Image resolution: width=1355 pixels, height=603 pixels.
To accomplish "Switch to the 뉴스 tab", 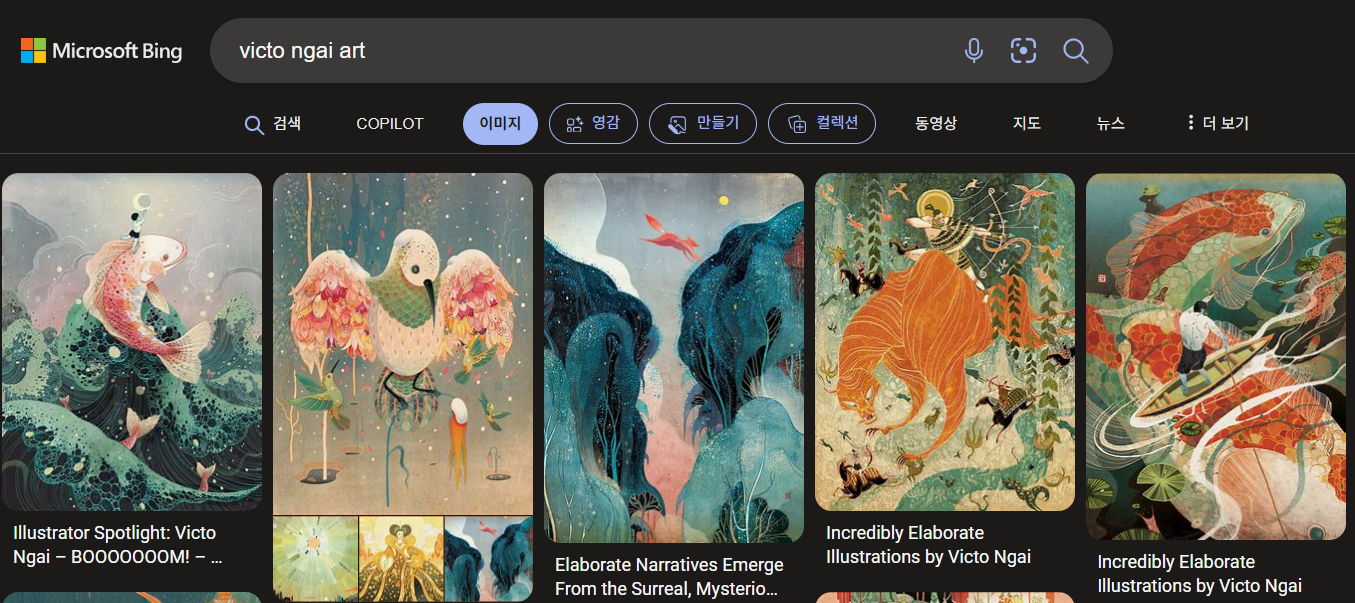I will (x=1110, y=124).
